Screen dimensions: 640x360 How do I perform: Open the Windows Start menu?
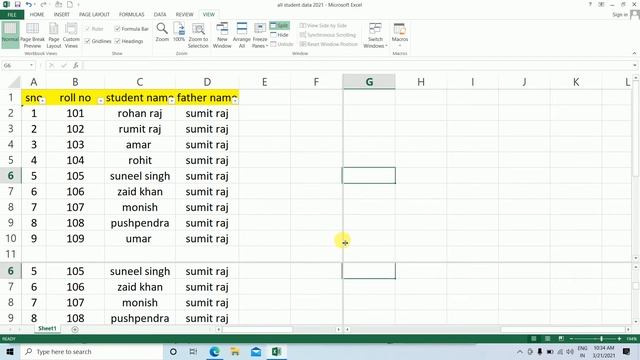click(9, 351)
